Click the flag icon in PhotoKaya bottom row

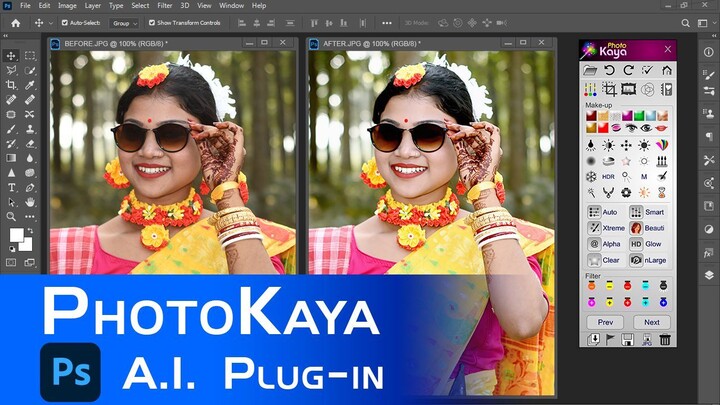[610, 339]
